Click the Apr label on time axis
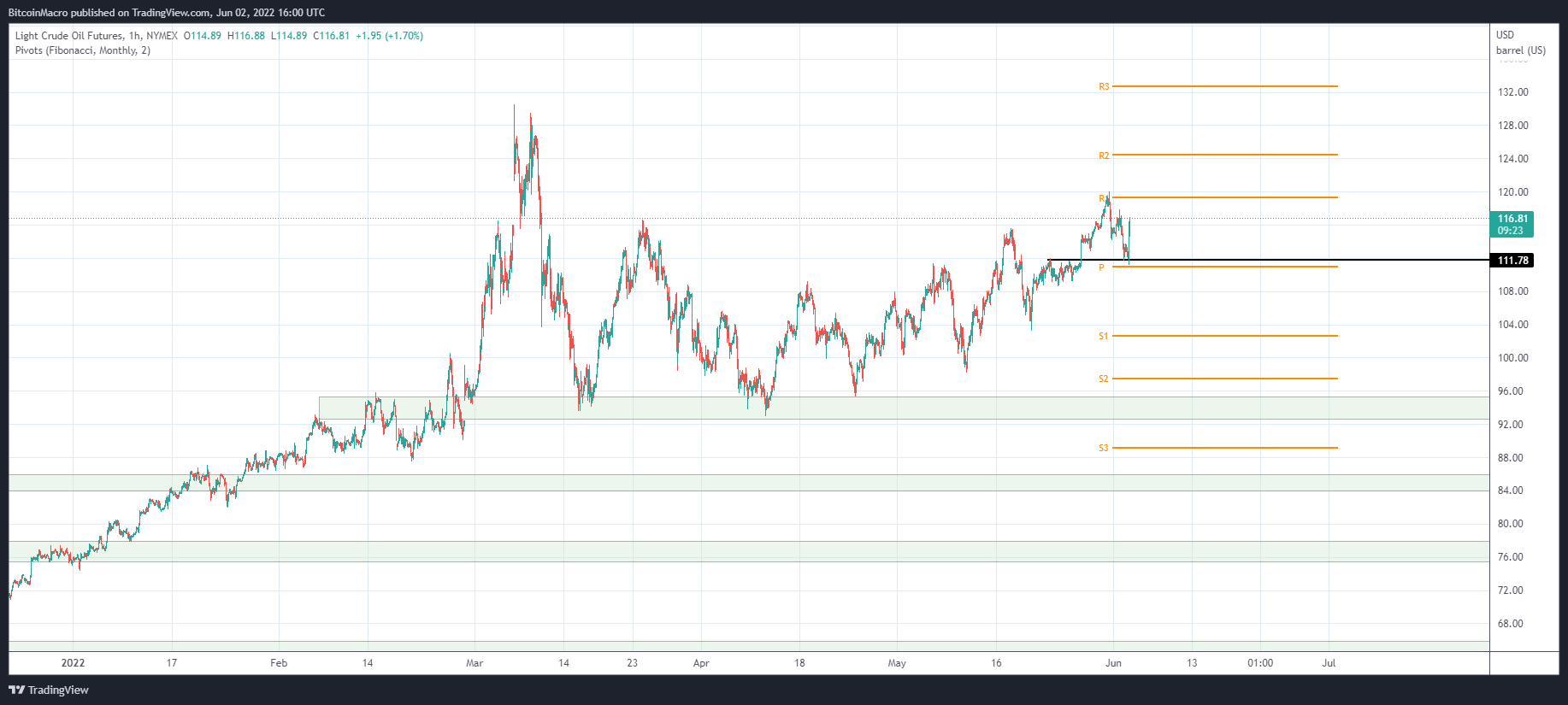The height and width of the screenshot is (705, 1568). pyautogui.click(x=701, y=663)
